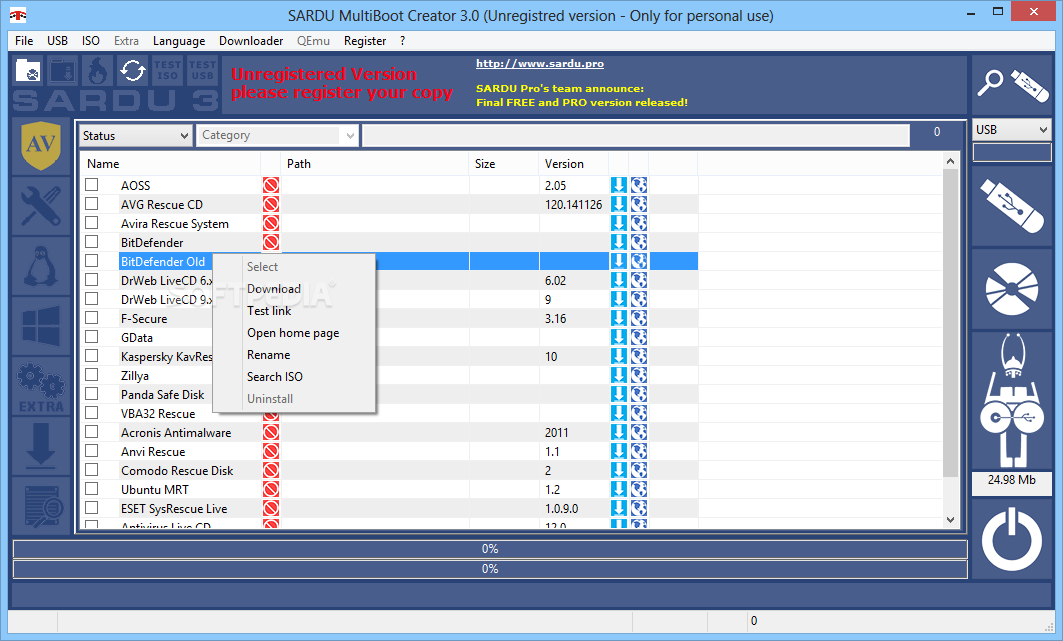Click globe icon for ESET SysRescue Live
This screenshot has width=1063, height=641.
pos(639,508)
